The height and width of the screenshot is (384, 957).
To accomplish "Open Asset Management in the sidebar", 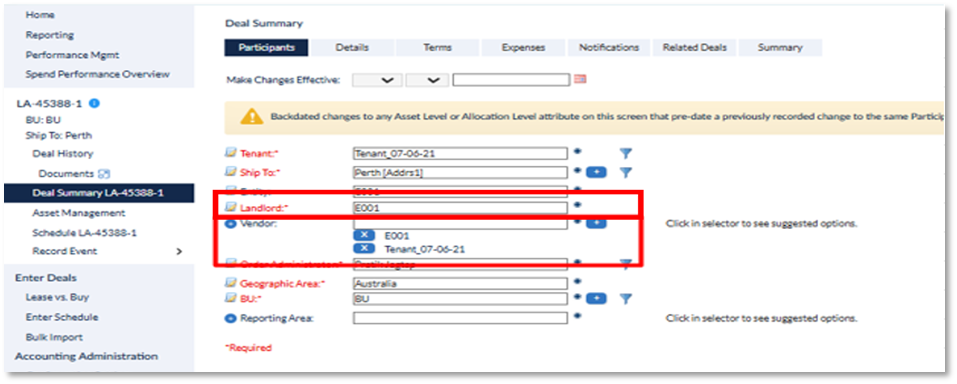I will pyautogui.click(x=79, y=213).
